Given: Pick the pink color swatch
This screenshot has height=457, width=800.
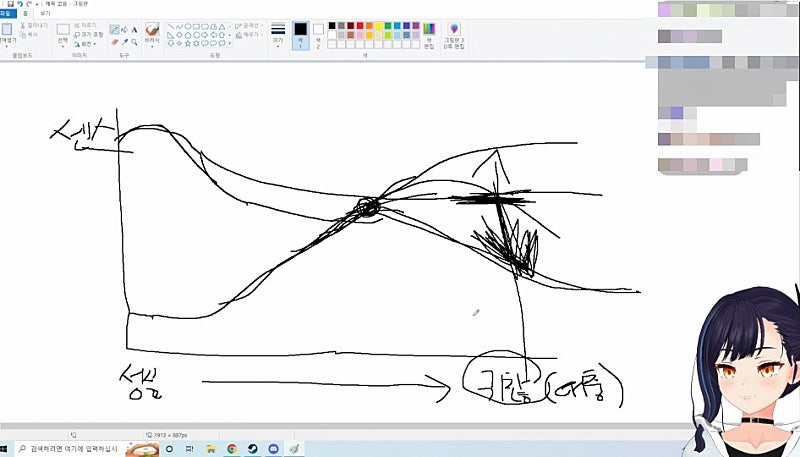Looking at the screenshot, I should coord(360,35).
